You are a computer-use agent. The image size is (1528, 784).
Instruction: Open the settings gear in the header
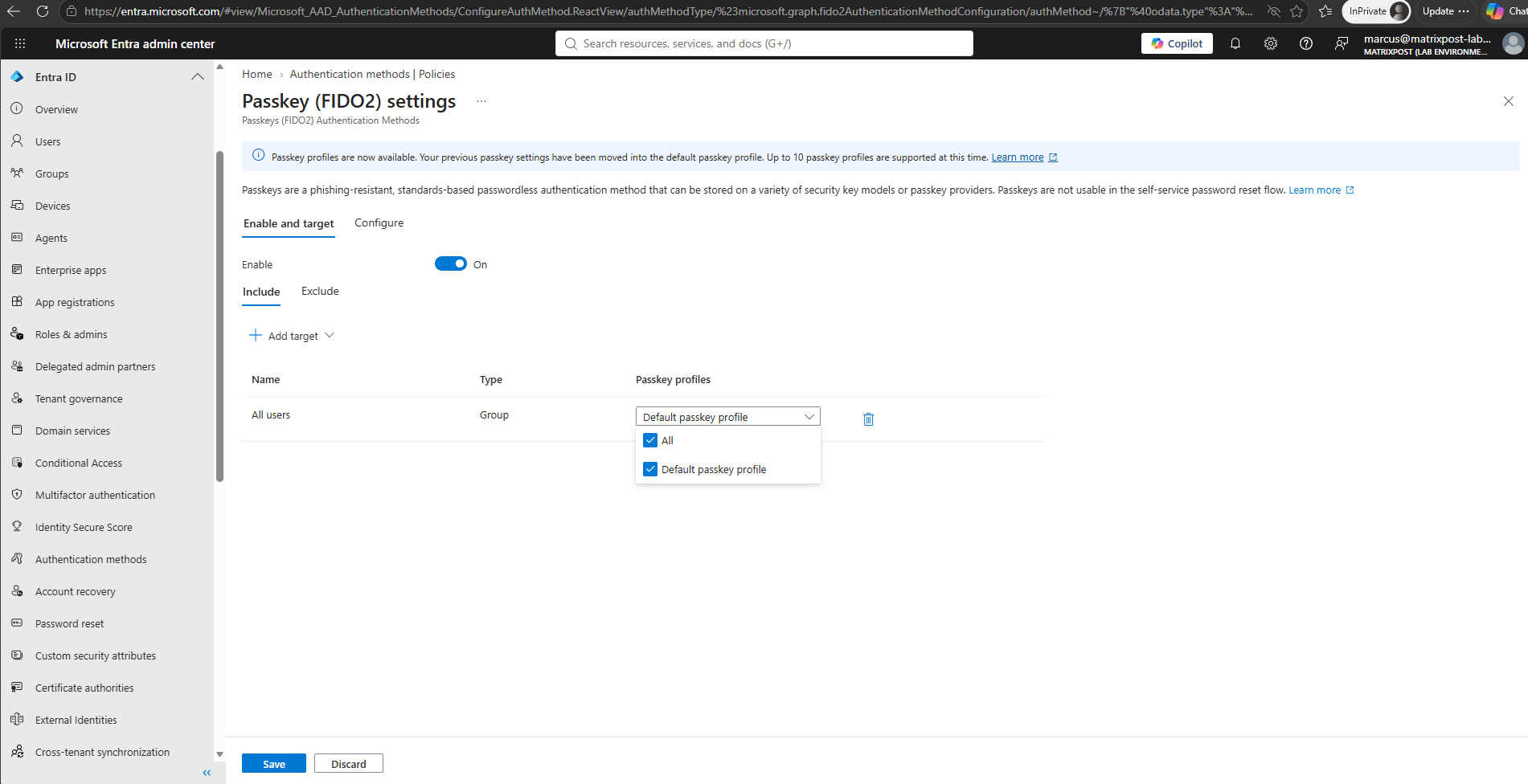pos(1271,43)
